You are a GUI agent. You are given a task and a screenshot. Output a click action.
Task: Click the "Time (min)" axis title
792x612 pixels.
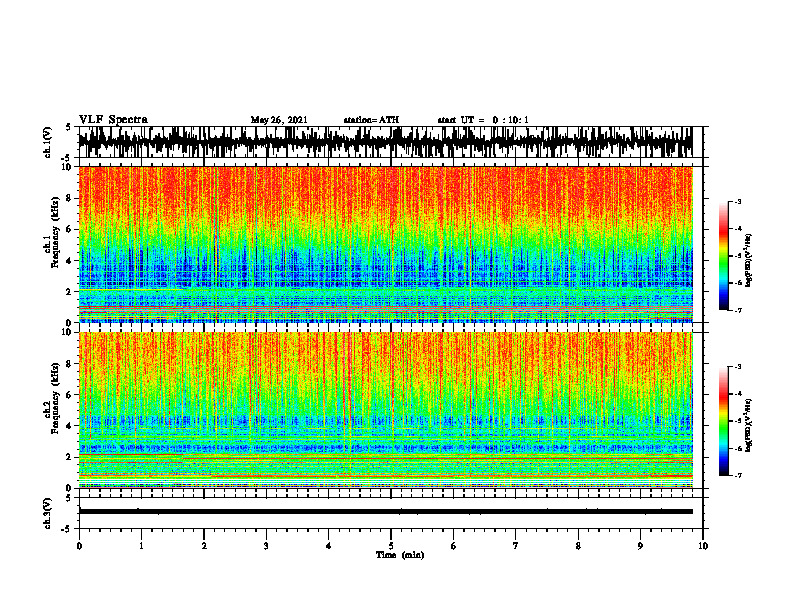pyautogui.click(x=400, y=555)
